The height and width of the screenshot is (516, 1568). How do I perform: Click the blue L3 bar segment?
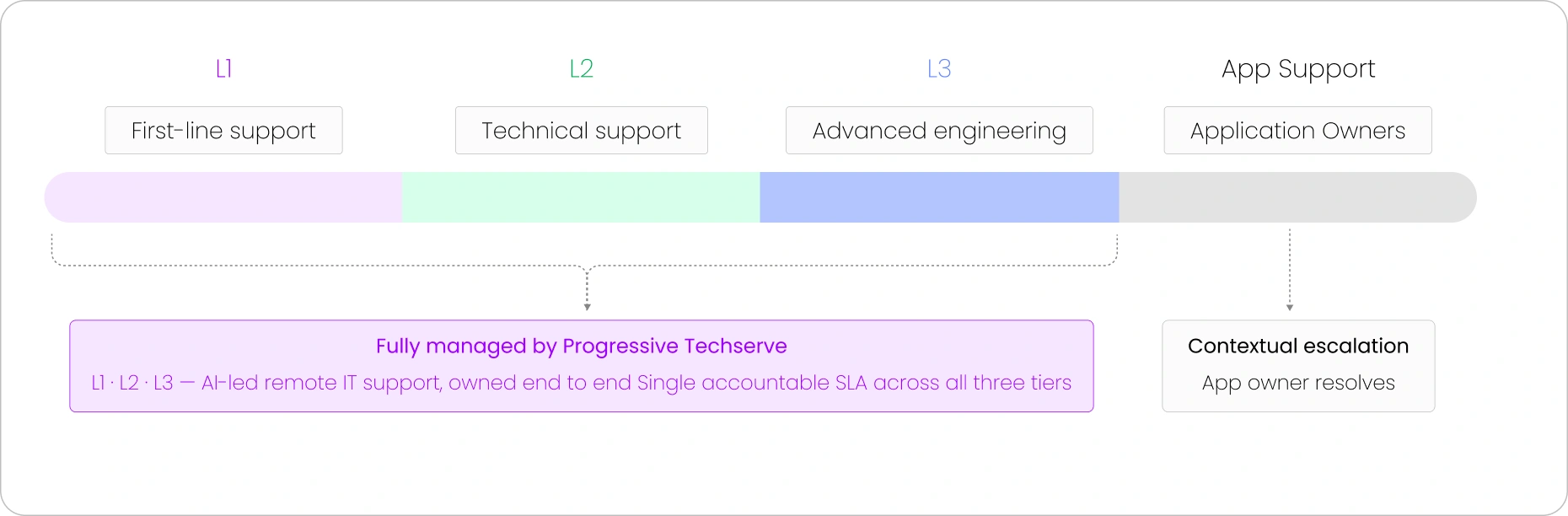(939, 197)
